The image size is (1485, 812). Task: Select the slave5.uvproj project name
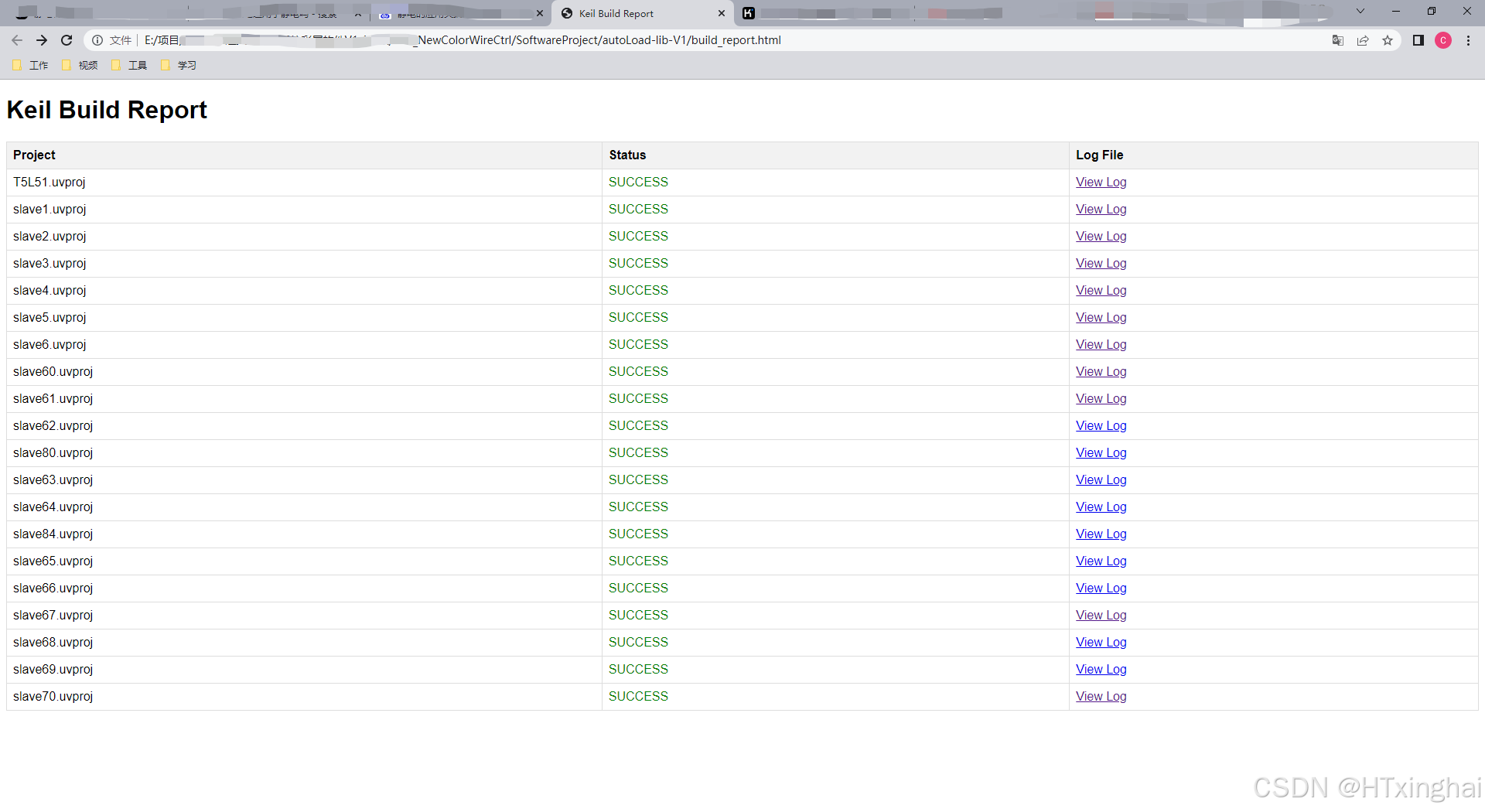pyautogui.click(x=49, y=318)
